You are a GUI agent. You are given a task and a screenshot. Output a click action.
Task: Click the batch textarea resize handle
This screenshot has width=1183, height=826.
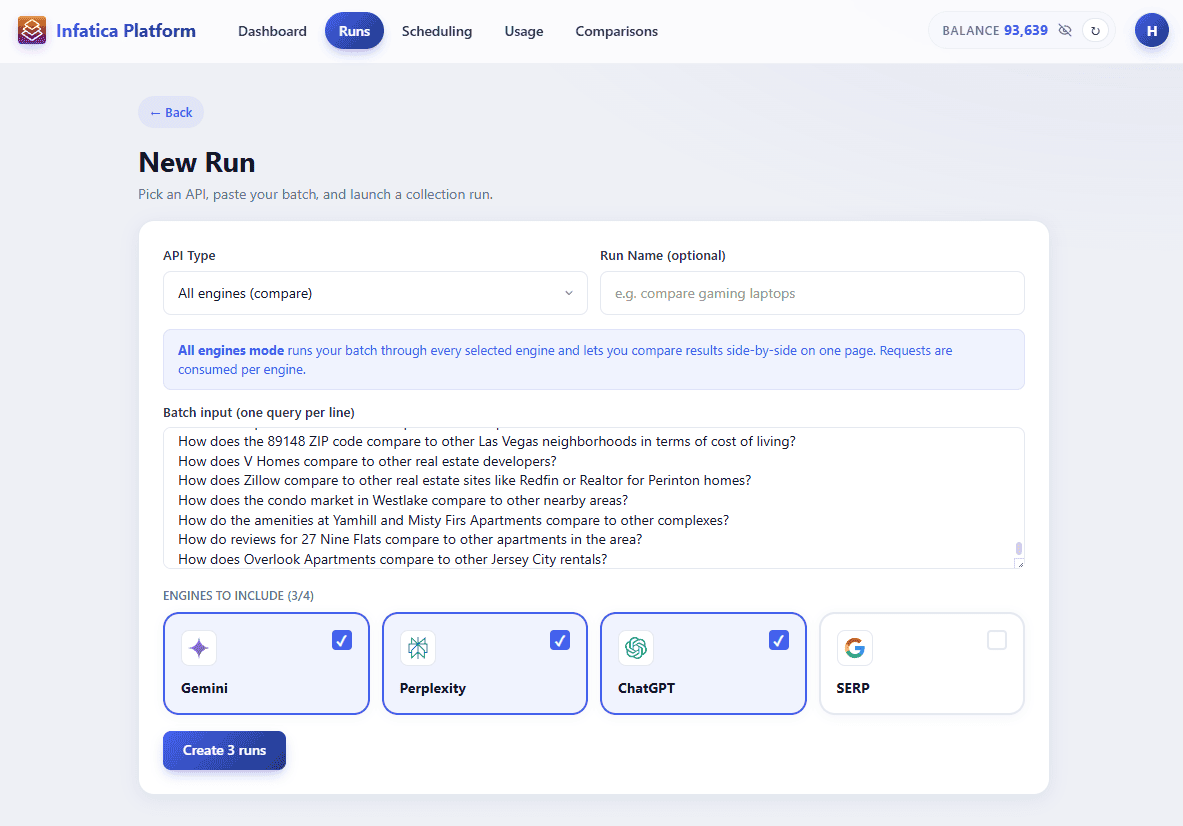click(x=1019, y=563)
